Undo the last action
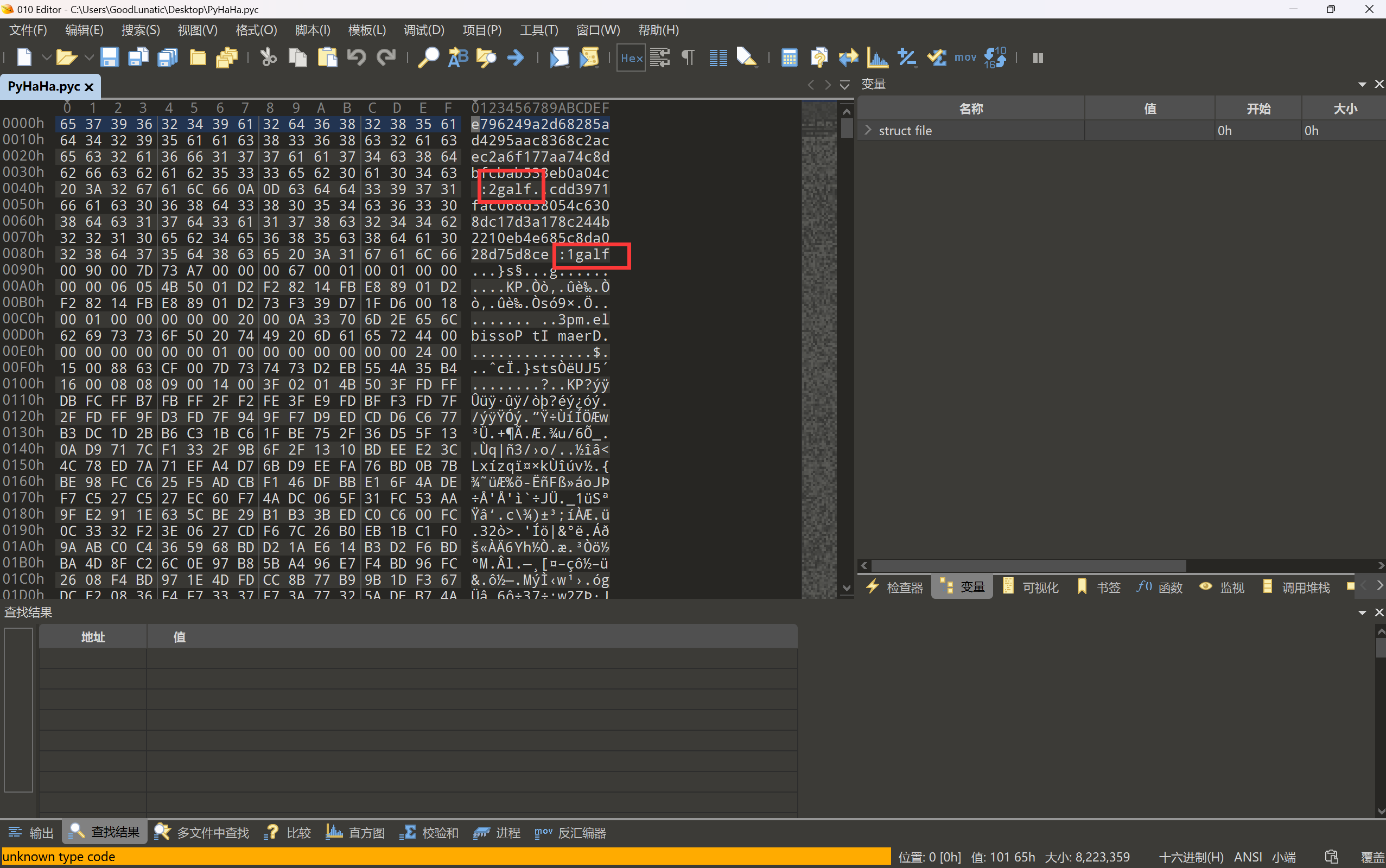This screenshot has height=868, width=1386. (x=357, y=58)
